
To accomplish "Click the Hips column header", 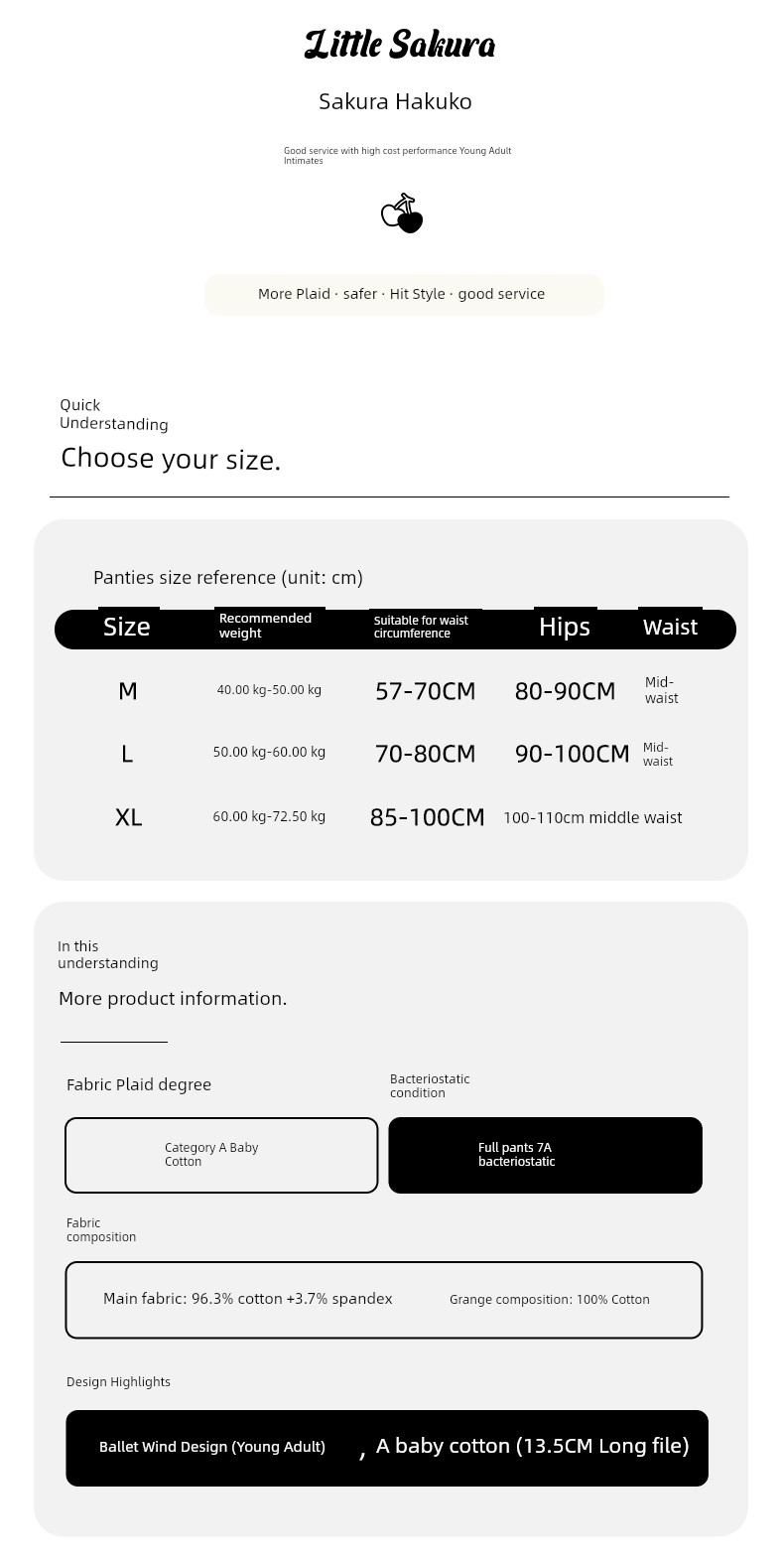I will click(565, 627).
